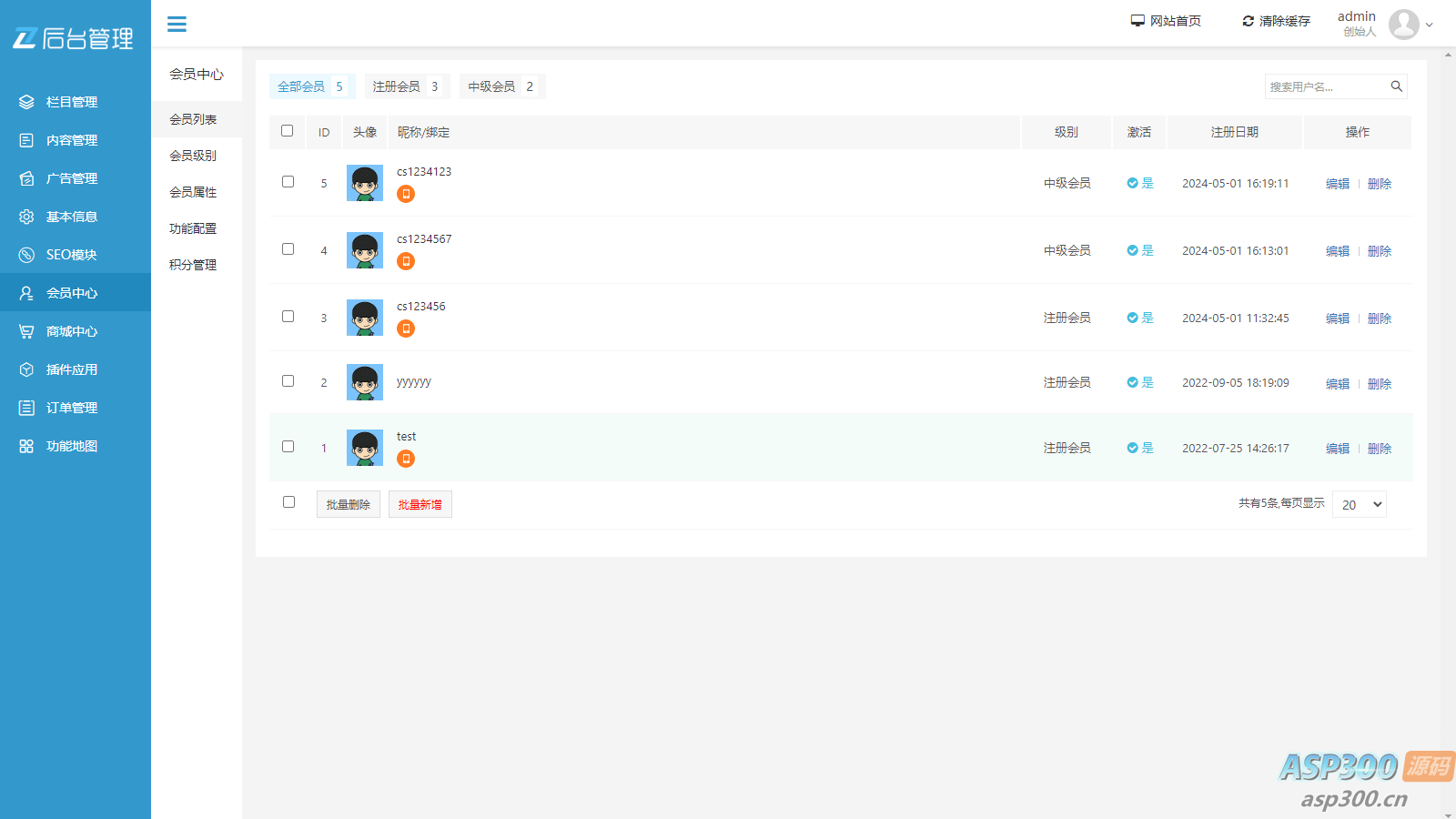Image resolution: width=1456 pixels, height=819 pixels.
Task: Focus the username search field
Action: [1324, 86]
